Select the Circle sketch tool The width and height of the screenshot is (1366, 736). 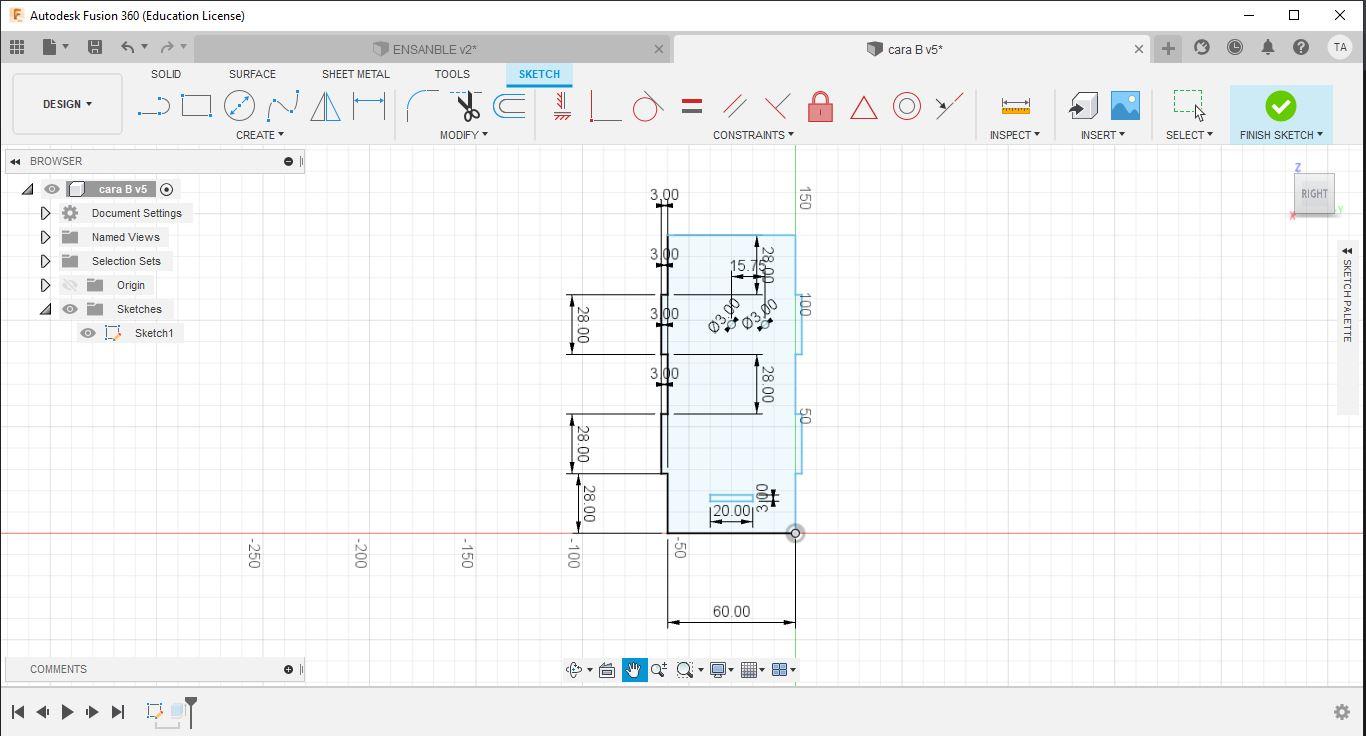[239, 106]
